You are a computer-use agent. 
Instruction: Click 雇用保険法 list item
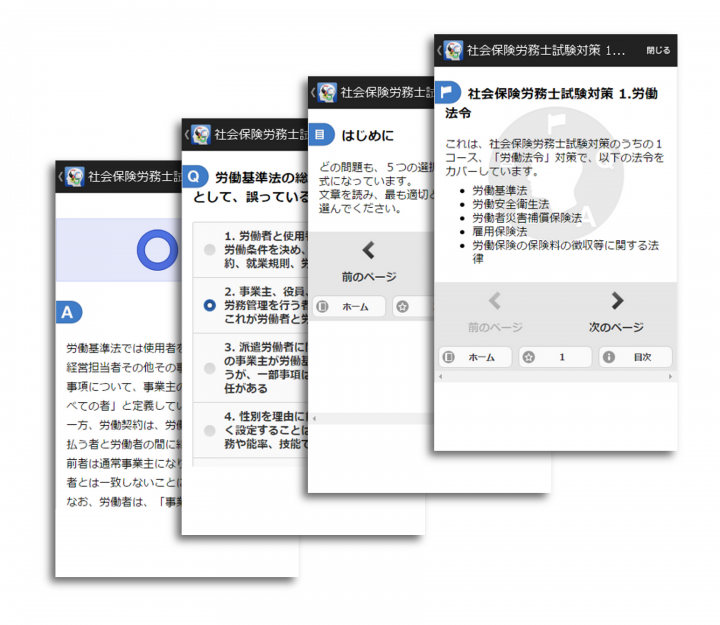click(500, 231)
